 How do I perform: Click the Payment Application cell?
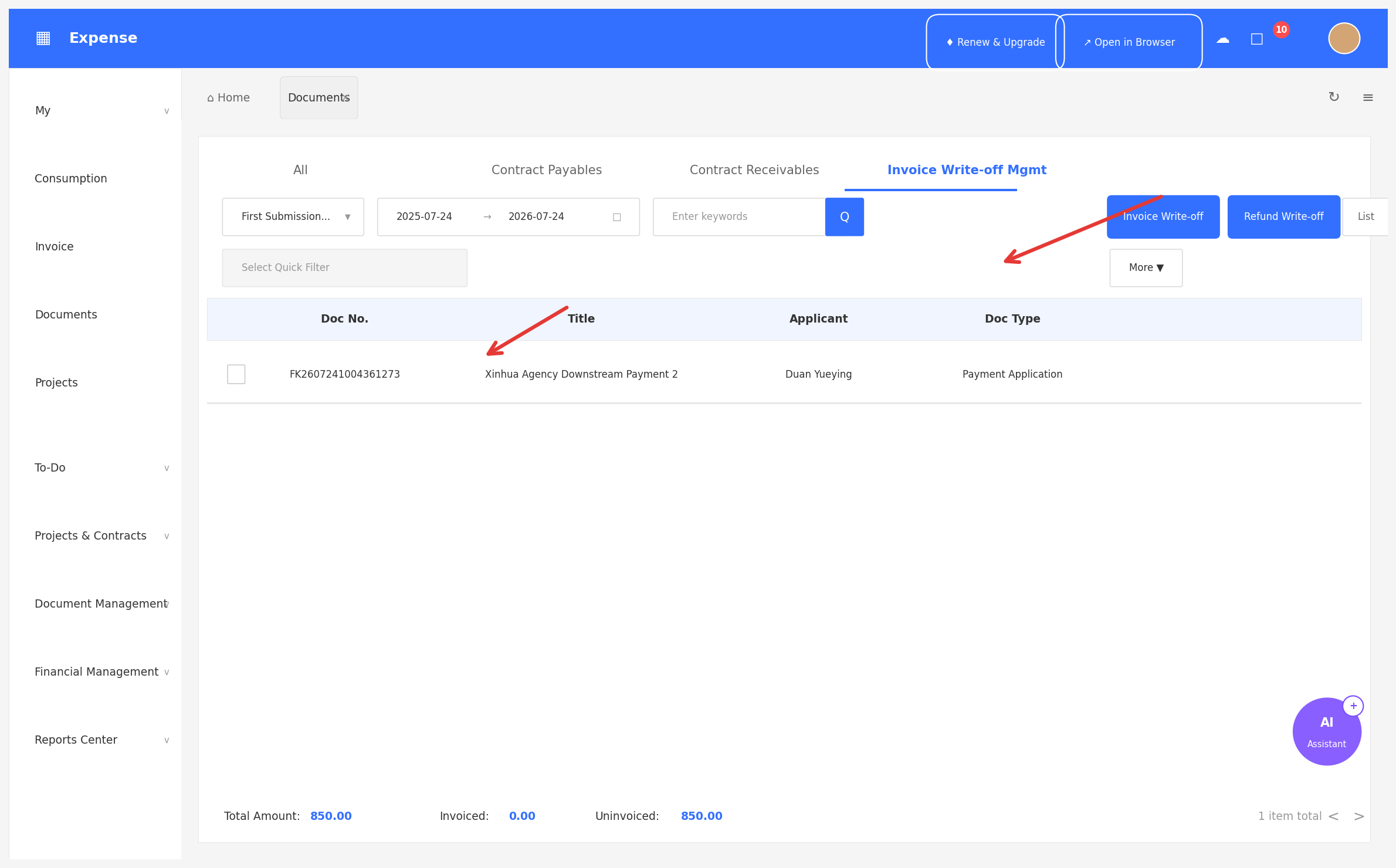(x=1012, y=374)
